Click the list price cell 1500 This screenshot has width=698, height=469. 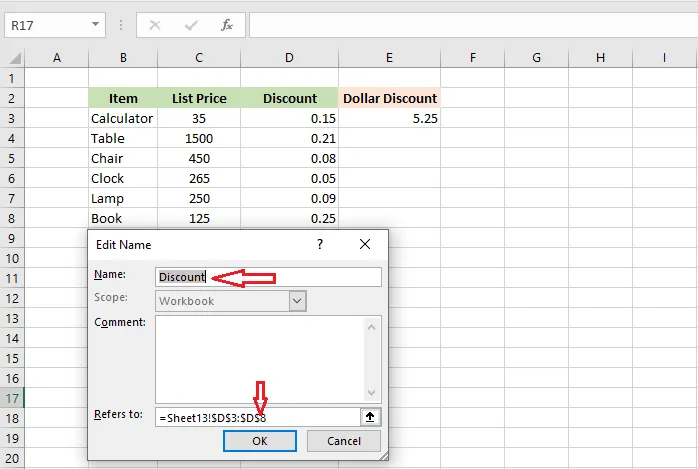[199, 138]
